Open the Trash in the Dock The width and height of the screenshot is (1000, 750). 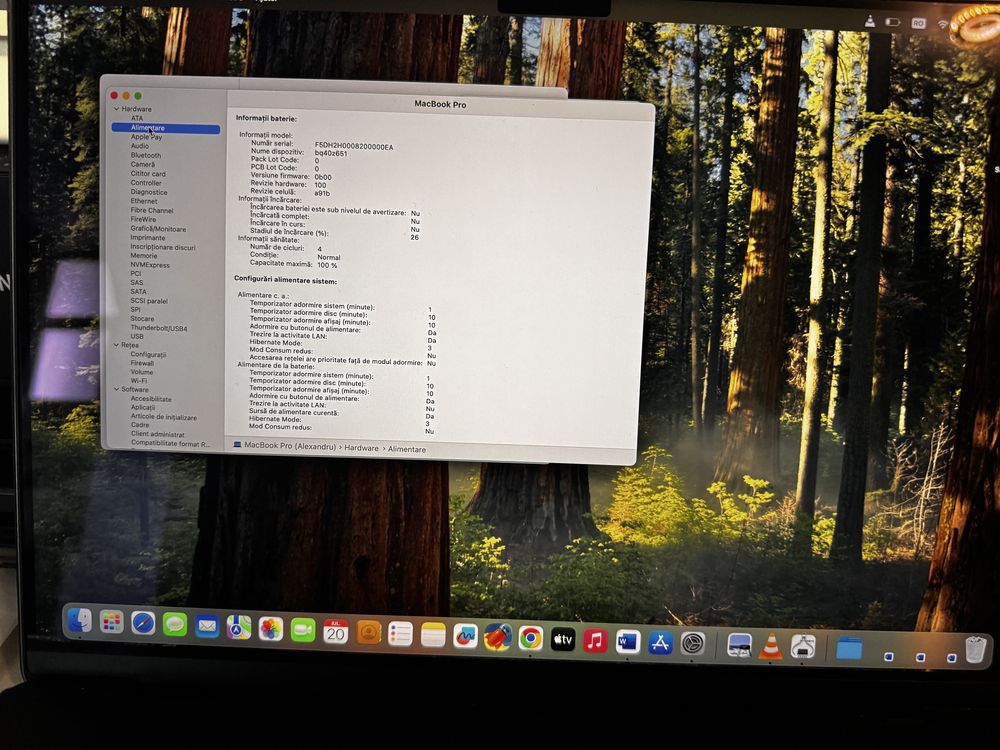click(975, 651)
